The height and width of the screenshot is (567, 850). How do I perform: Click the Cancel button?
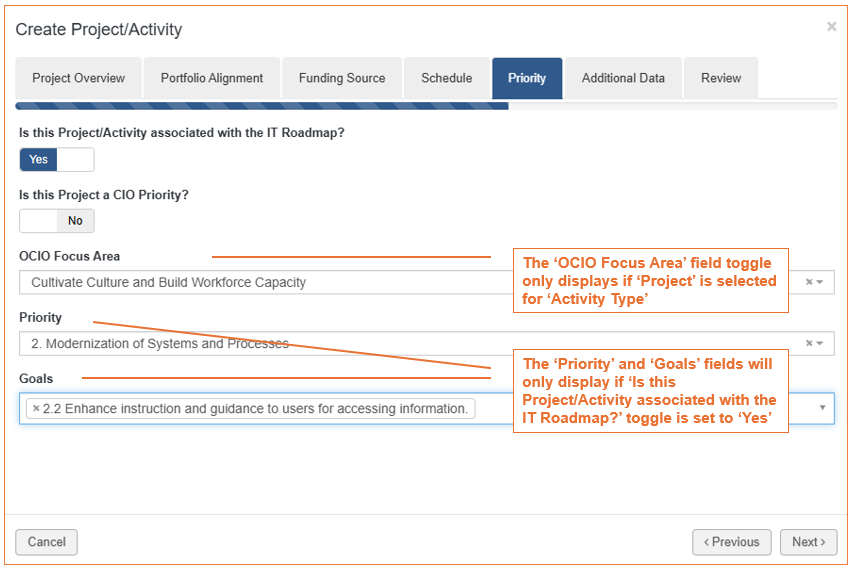pos(47,542)
